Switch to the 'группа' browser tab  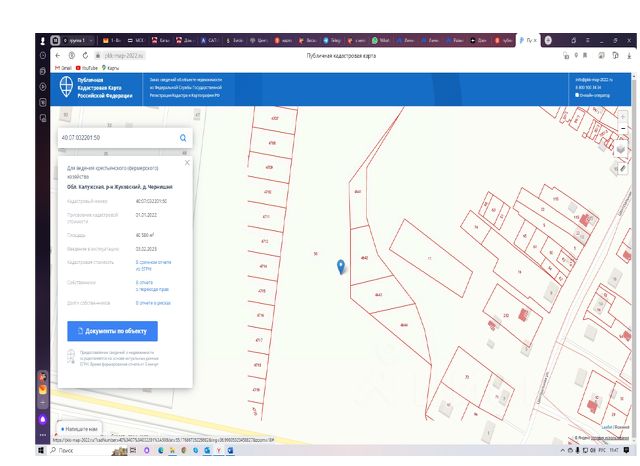(75, 39)
